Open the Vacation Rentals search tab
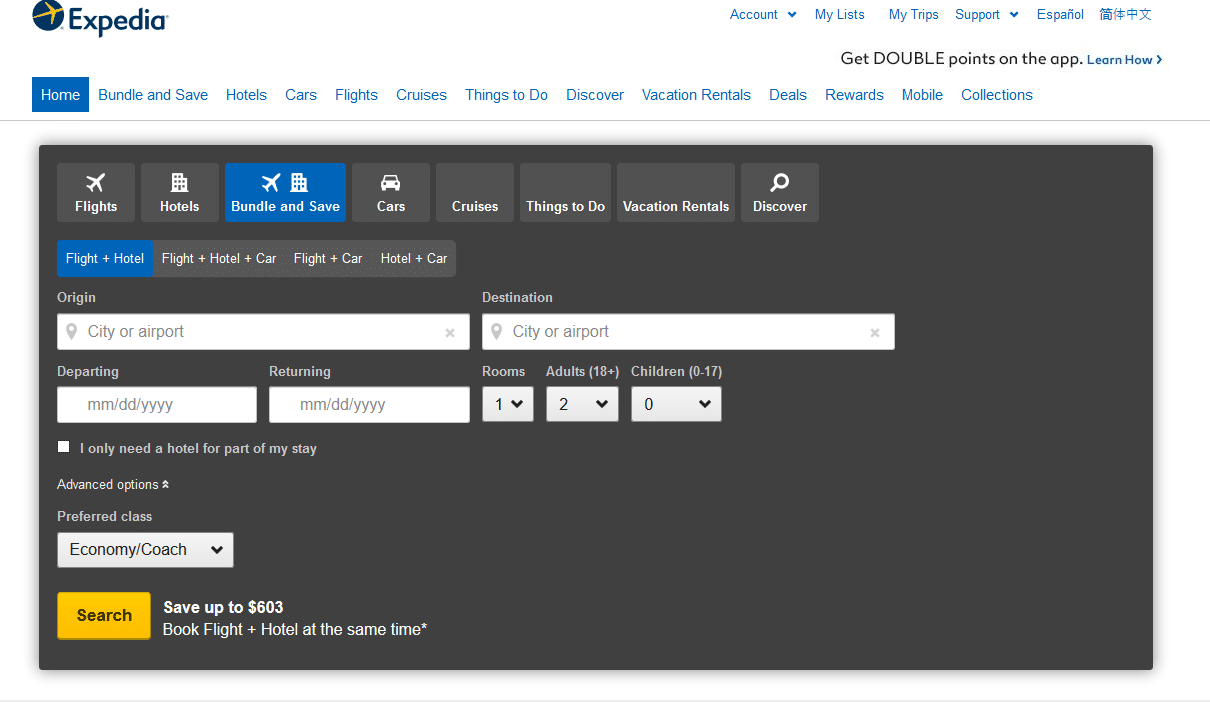1210x702 pixels. coord(676,193)
